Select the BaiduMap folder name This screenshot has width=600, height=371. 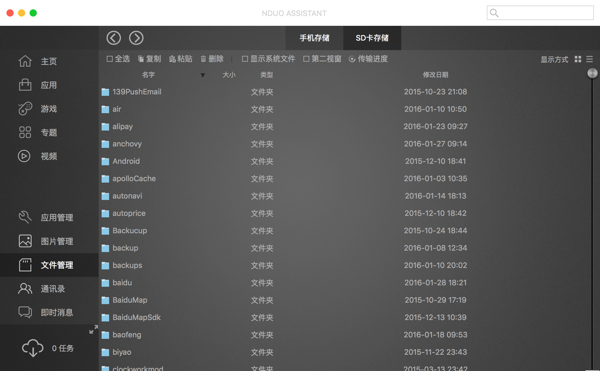point(130,300)
